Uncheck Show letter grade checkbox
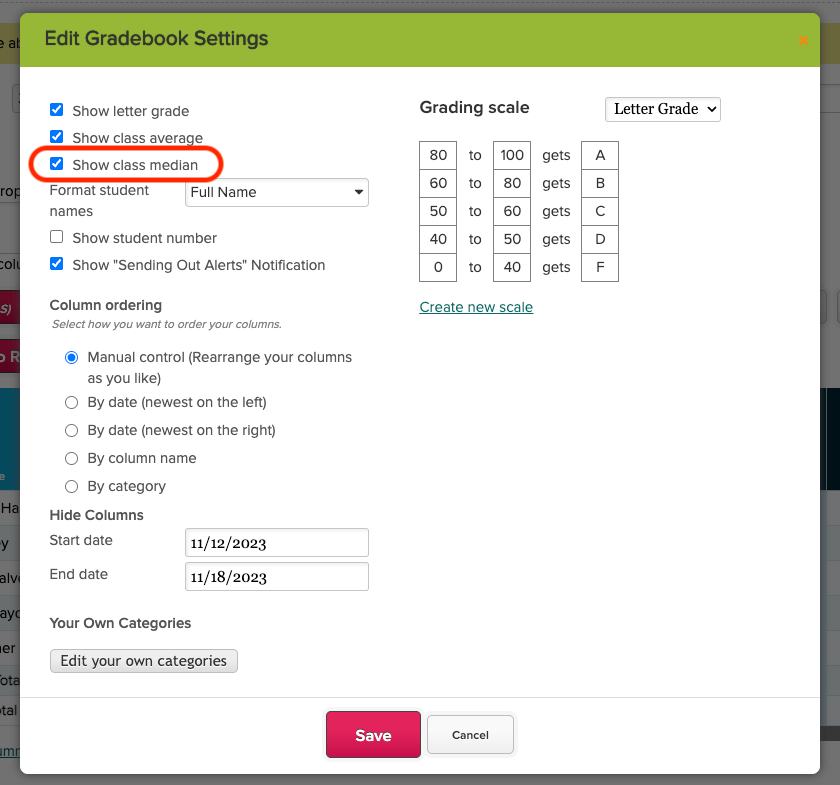The image size is (840, 785). pos(57,110)
